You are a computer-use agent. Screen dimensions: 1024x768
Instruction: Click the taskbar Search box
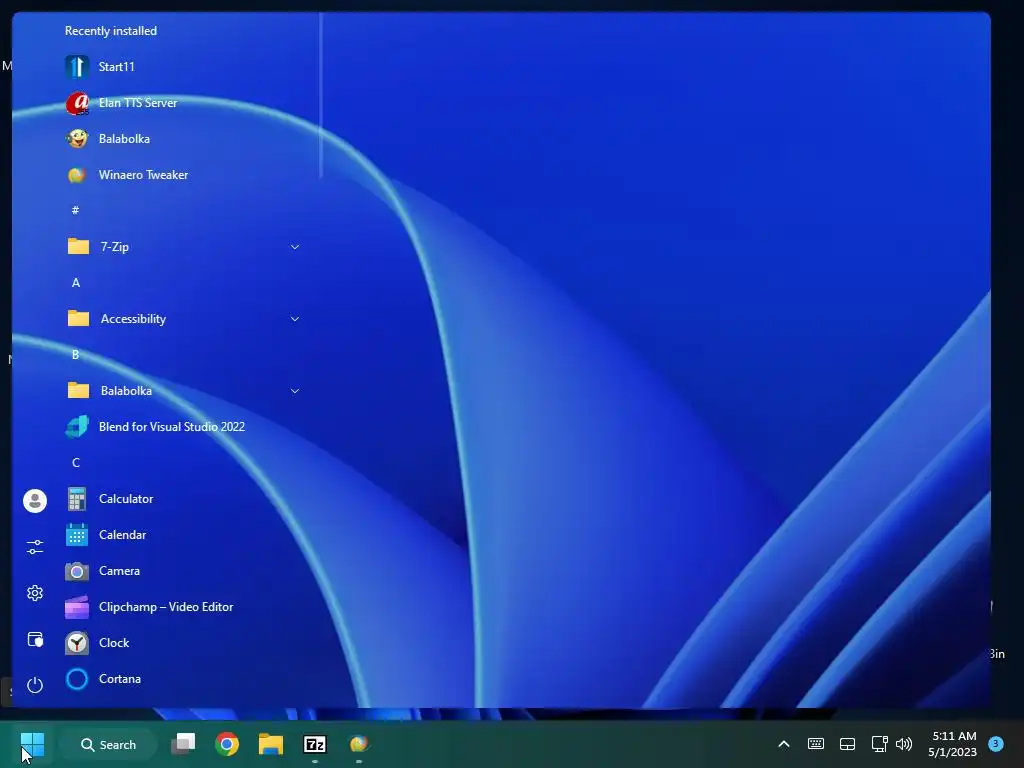coord(108,744)
